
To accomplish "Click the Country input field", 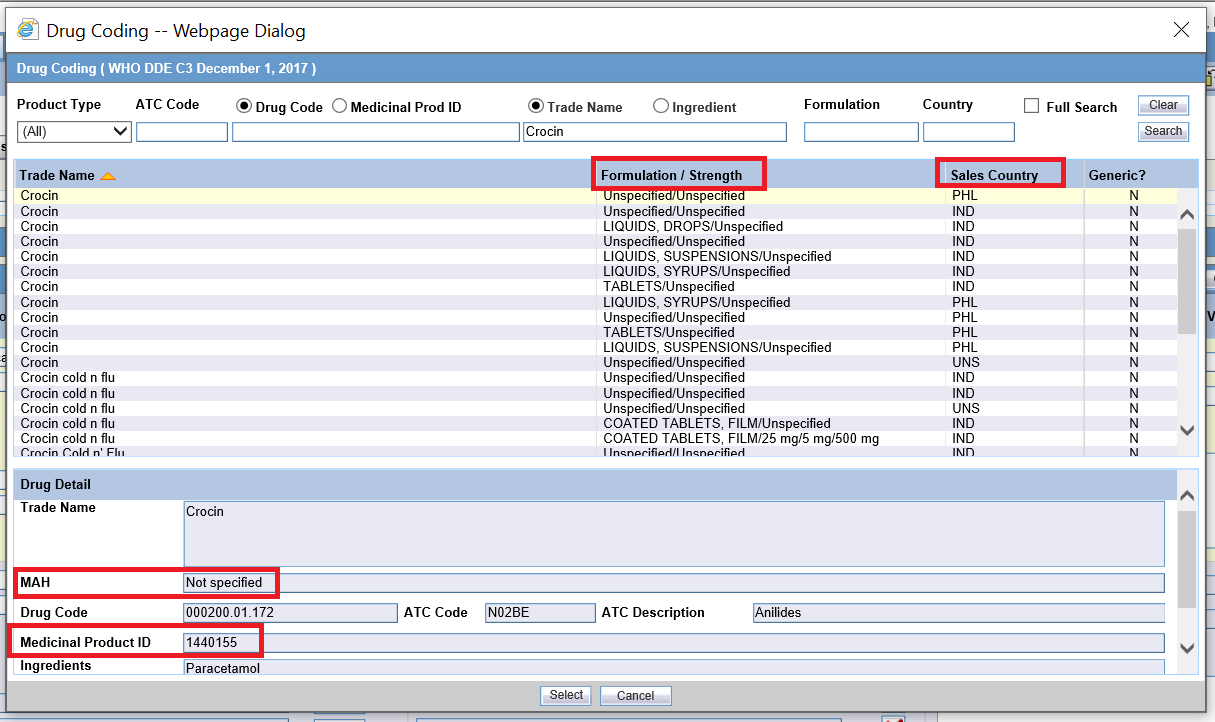I will 969,131.
